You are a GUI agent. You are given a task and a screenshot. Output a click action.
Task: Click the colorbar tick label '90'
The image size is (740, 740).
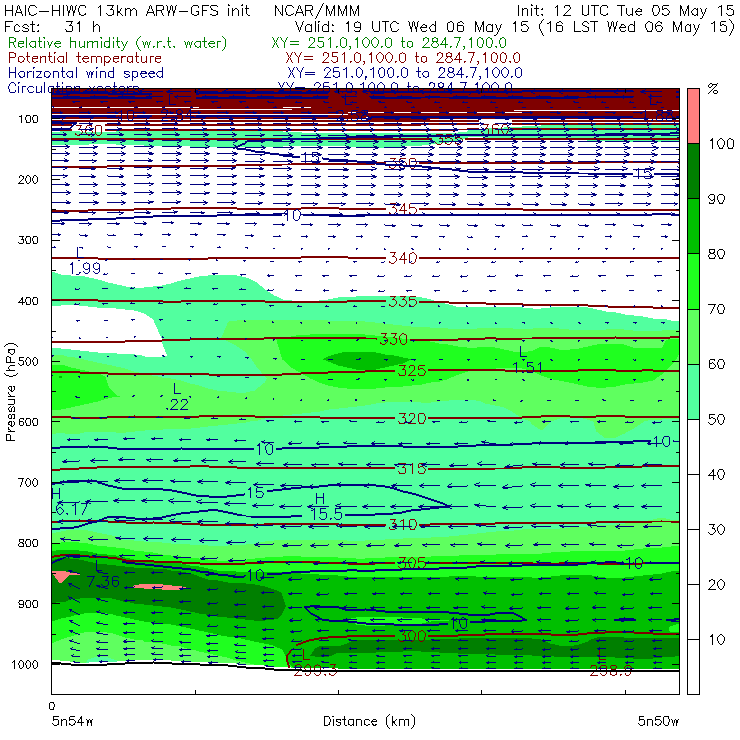716,199
